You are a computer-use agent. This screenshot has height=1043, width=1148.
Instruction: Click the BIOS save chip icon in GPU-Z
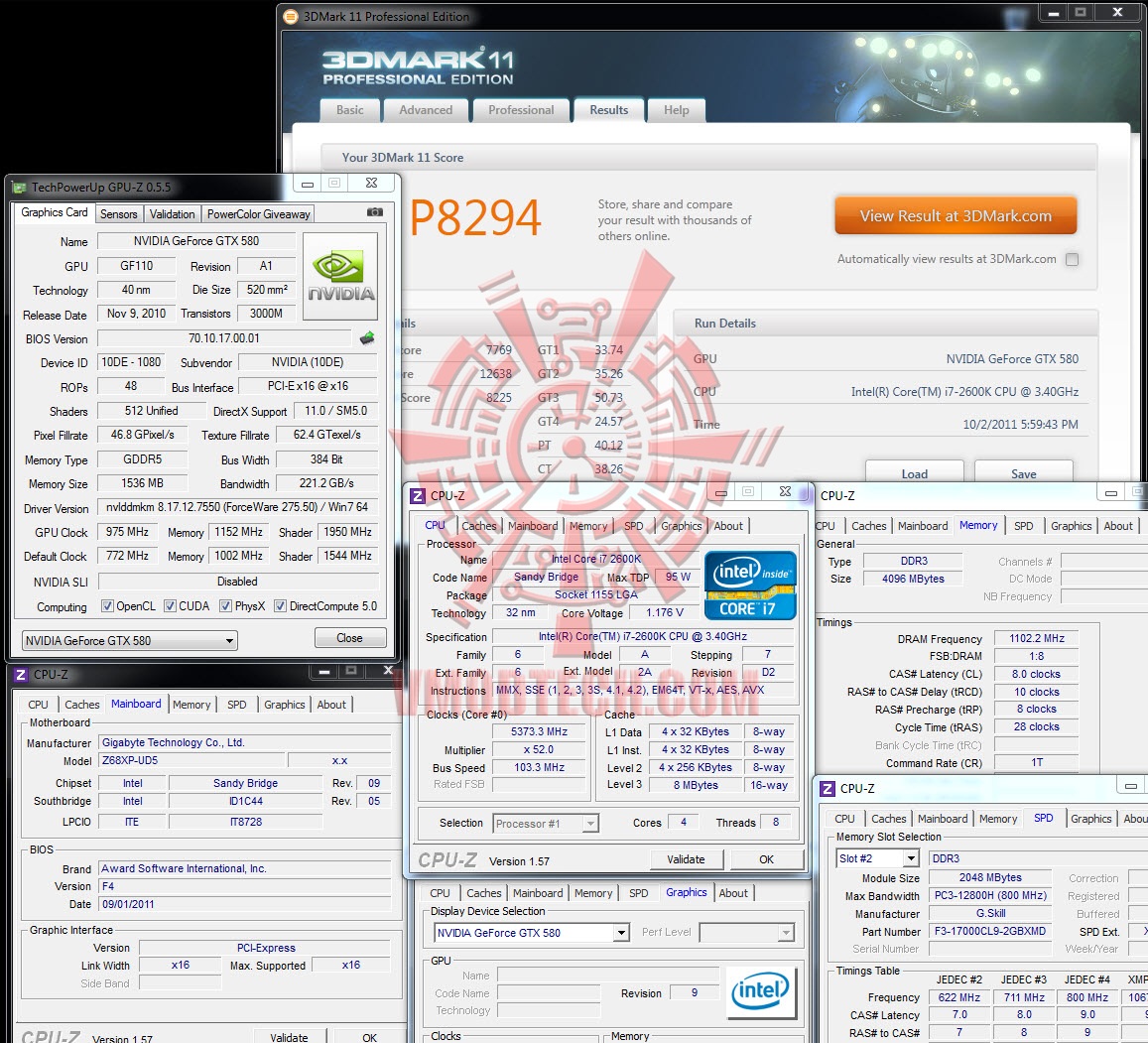tap(367, 337)
